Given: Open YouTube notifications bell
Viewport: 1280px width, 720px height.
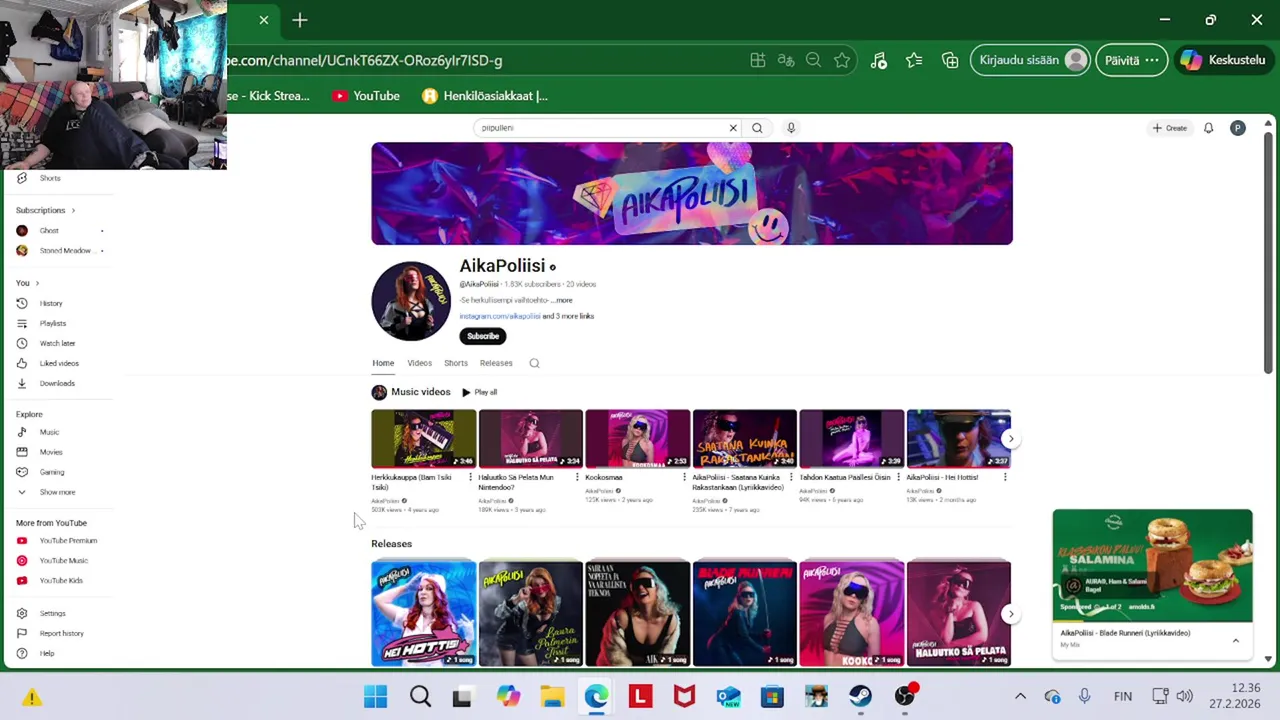Looking at the screenshot, I should (1208, 128).
